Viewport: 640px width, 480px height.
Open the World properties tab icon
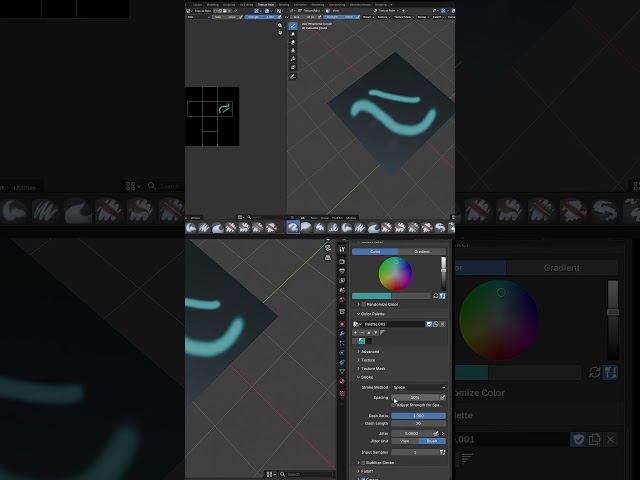(x=342, y=300)
